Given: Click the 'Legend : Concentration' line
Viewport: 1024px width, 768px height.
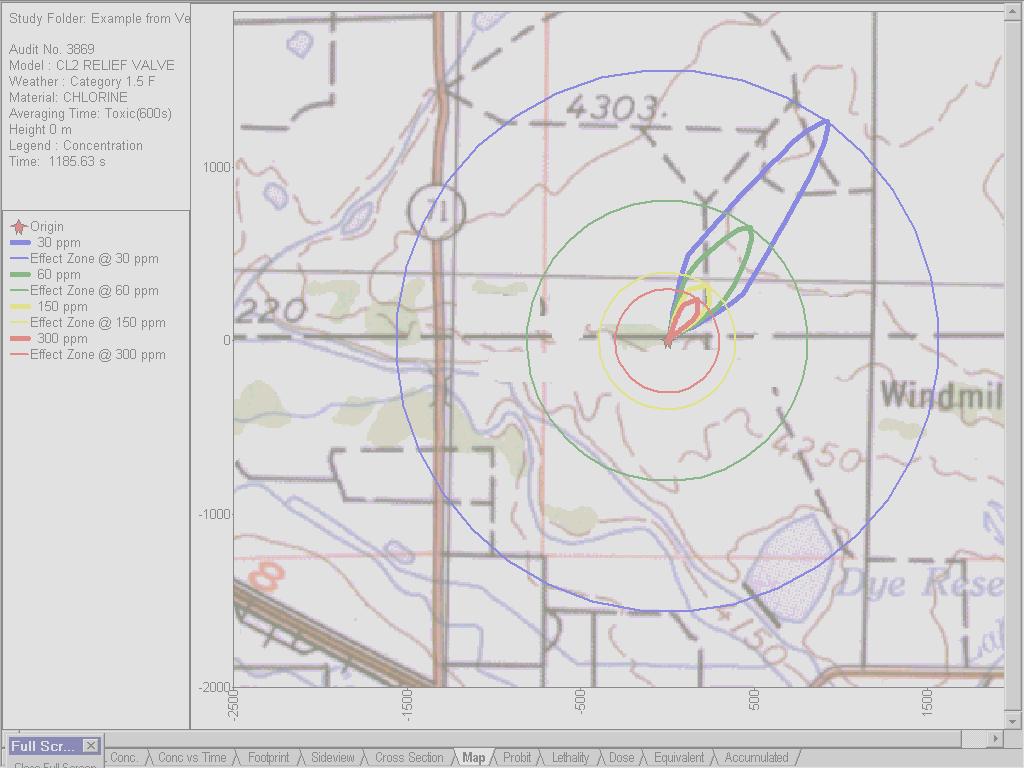Looking at the screenshot, I should pyautogui.click(x=76, y=146).
